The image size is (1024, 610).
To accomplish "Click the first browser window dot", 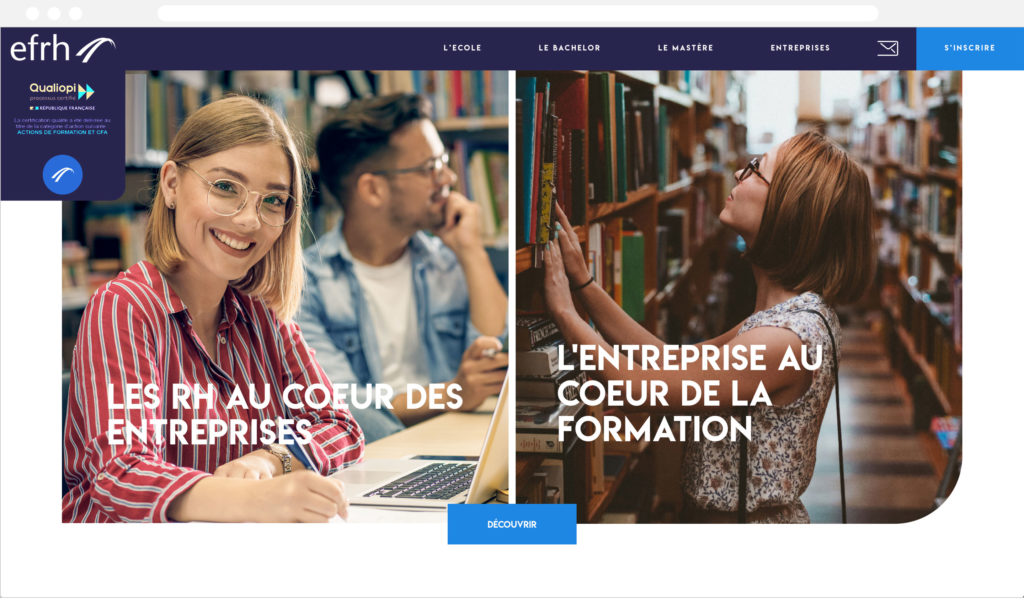I will pos(33,13).
